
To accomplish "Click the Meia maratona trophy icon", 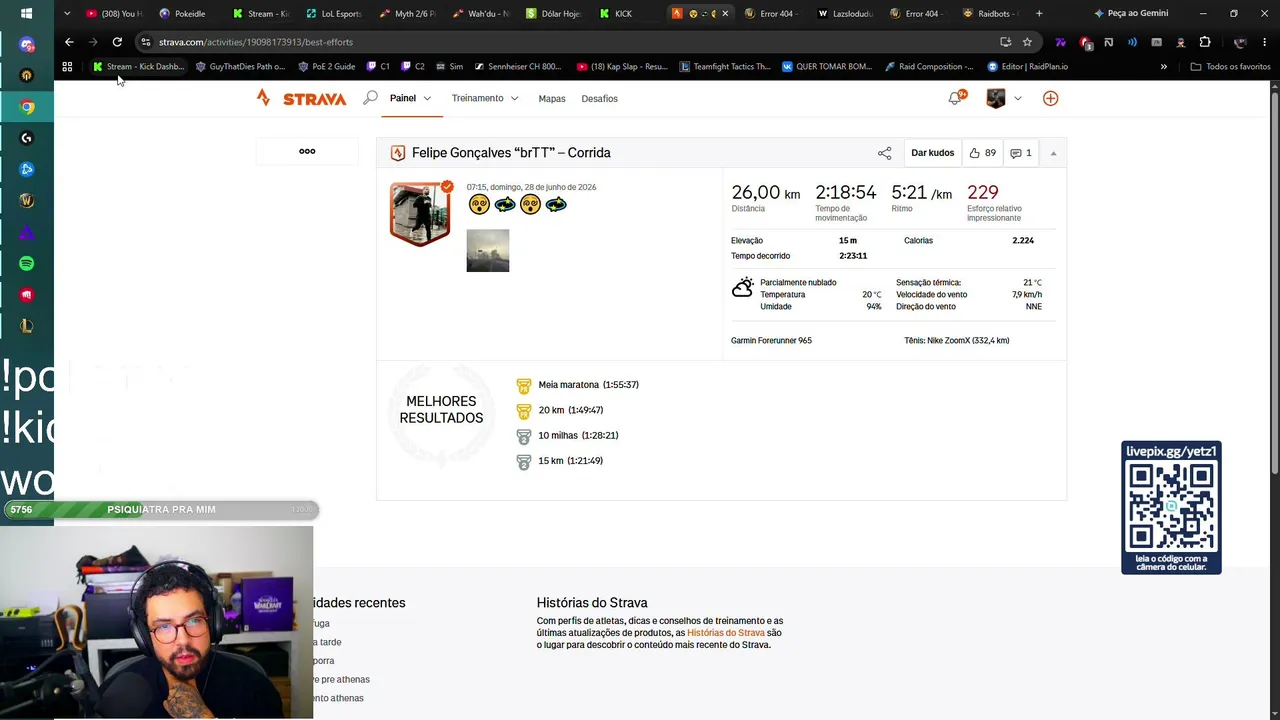I will click(524, 385).
